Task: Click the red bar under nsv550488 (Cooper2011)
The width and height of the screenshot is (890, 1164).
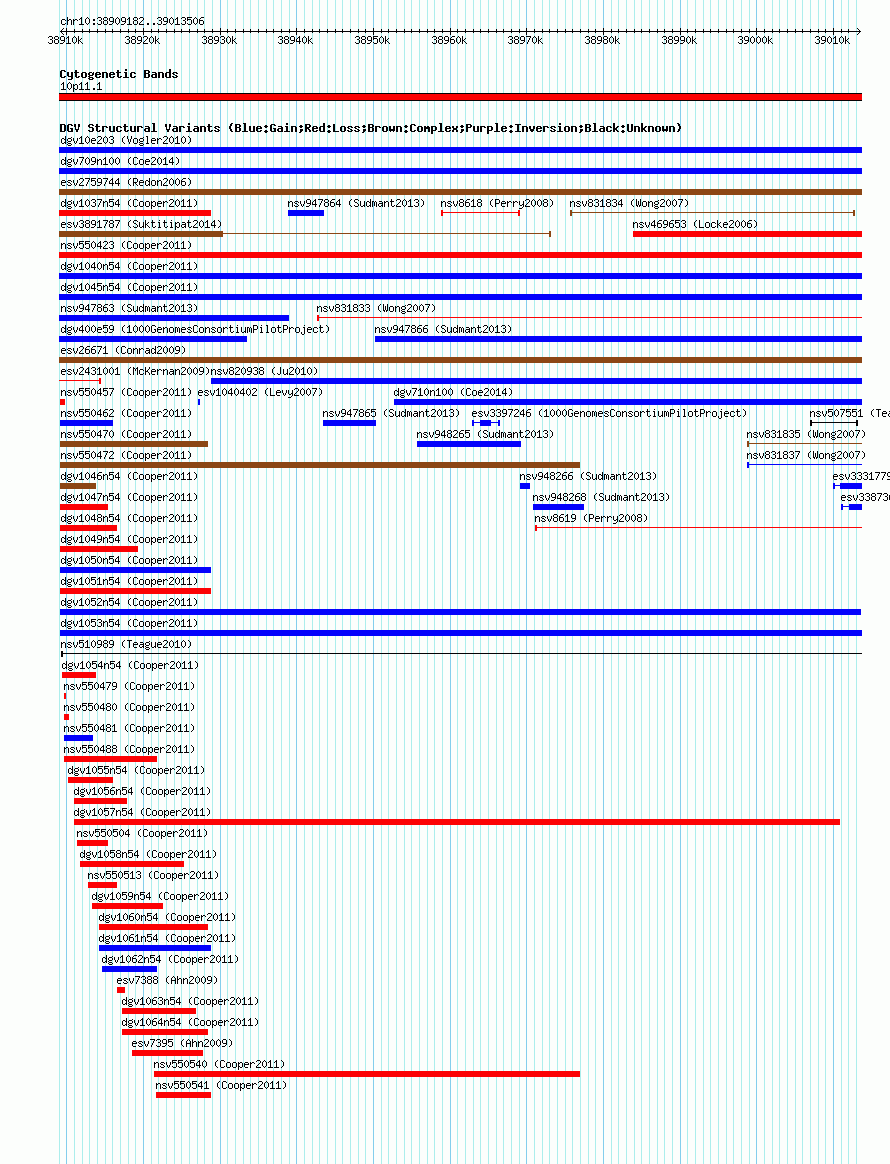Action: tap(111, 759)
